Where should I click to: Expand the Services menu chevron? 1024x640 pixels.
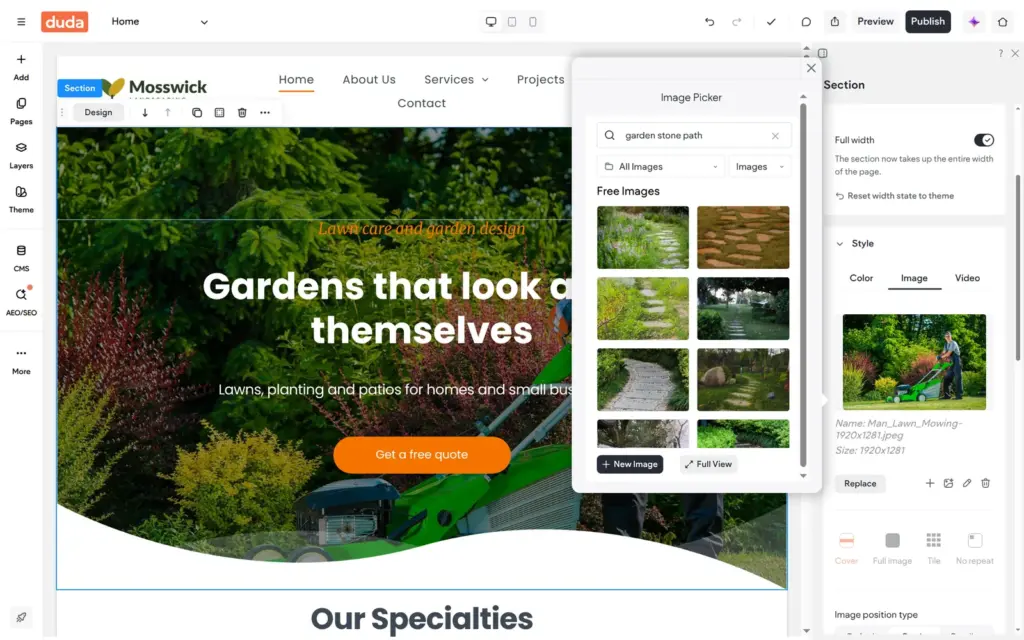[x=485, y=80]
